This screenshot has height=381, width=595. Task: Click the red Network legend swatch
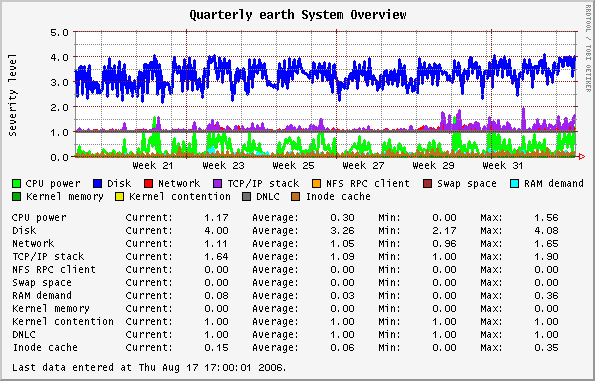(x=149, y=184)
